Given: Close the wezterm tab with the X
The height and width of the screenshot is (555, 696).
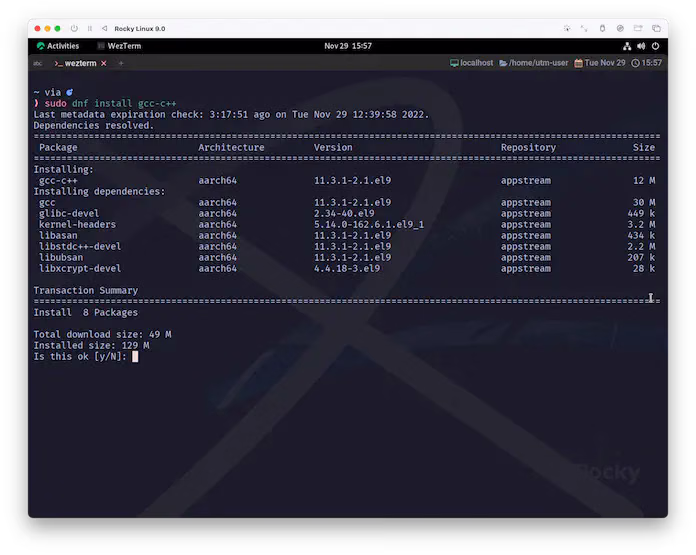Looking at the screenshot, I should tap(103, 63).
